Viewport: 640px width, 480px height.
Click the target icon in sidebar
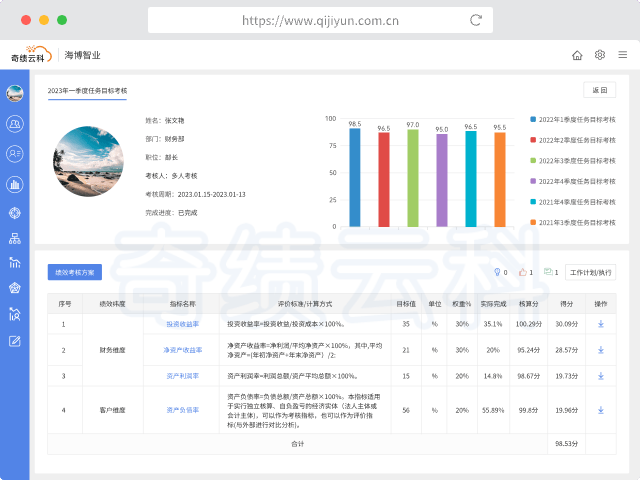(x=15, y=212)
